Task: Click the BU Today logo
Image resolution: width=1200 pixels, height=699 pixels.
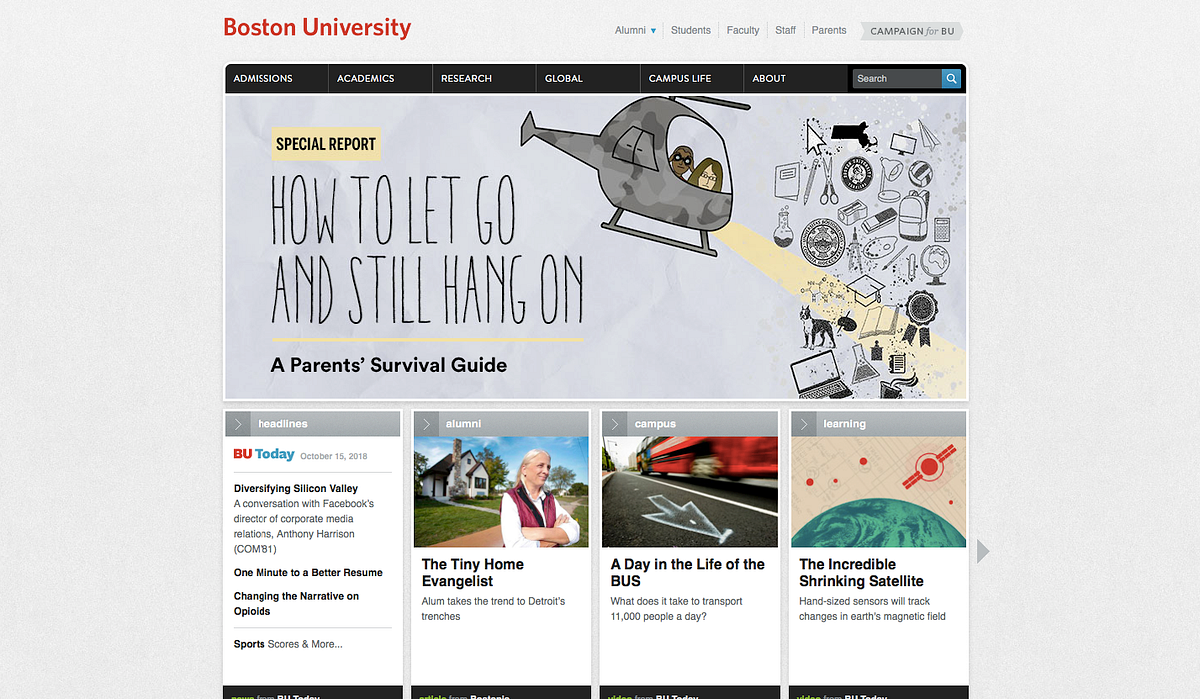Action: pyautogui.click(x=263, y=454)
